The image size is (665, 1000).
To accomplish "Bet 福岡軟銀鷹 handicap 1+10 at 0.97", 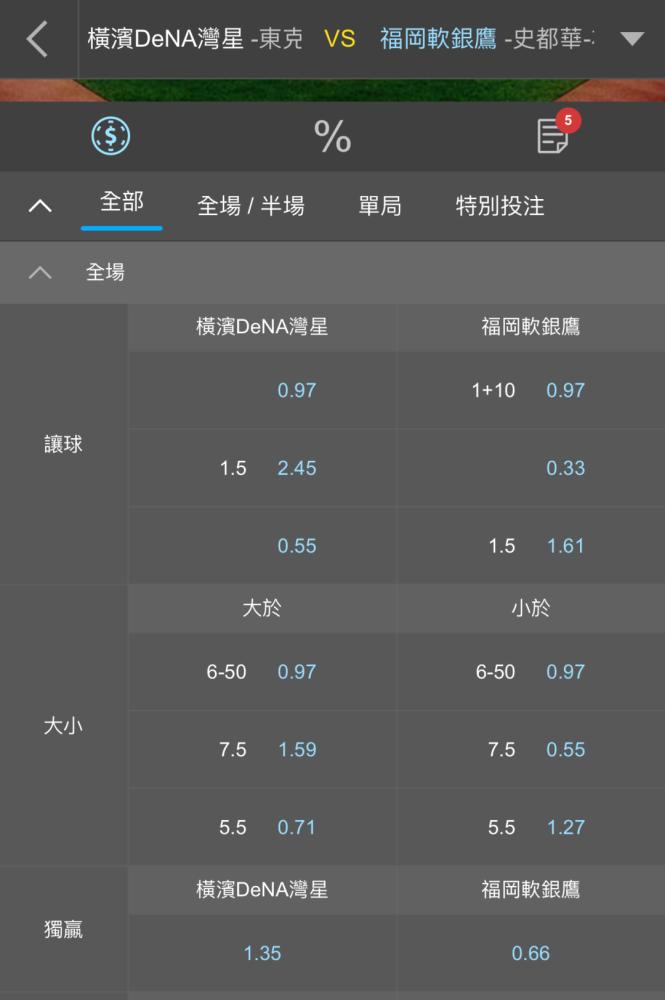I will pos(530,390).
